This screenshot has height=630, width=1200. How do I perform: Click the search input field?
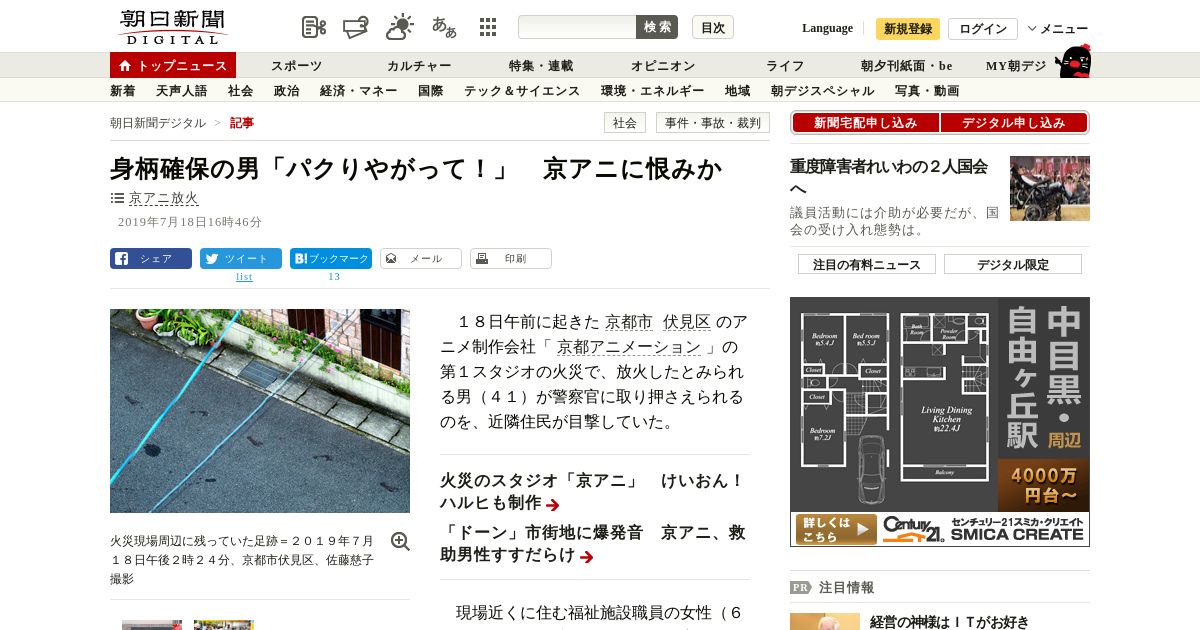tap(577, 27)
